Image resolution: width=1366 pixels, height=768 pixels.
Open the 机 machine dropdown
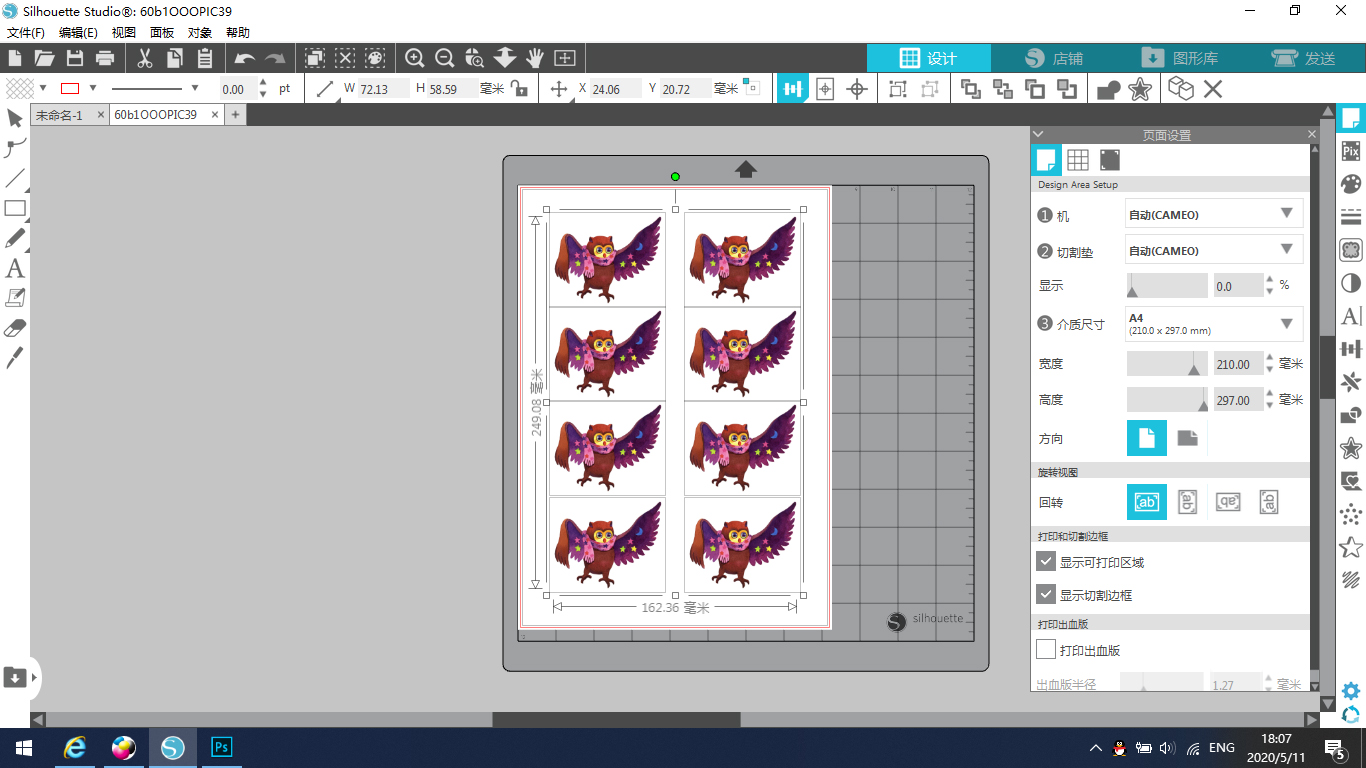[1215, 214]
